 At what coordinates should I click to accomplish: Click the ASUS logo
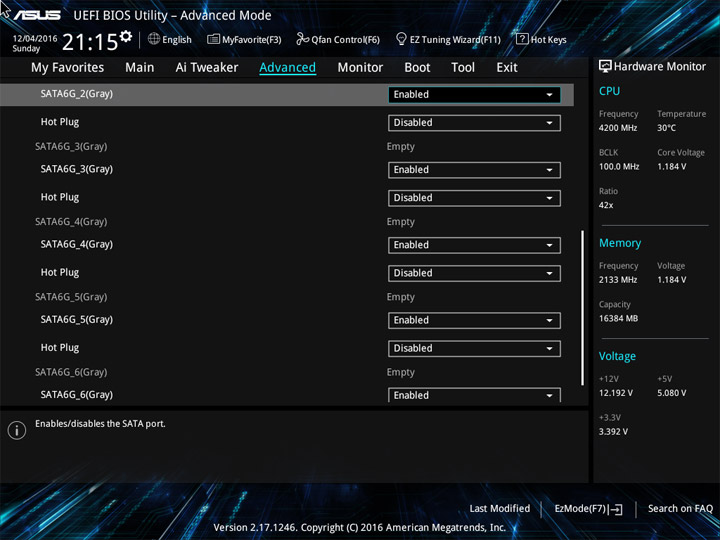tap(37, 16)
